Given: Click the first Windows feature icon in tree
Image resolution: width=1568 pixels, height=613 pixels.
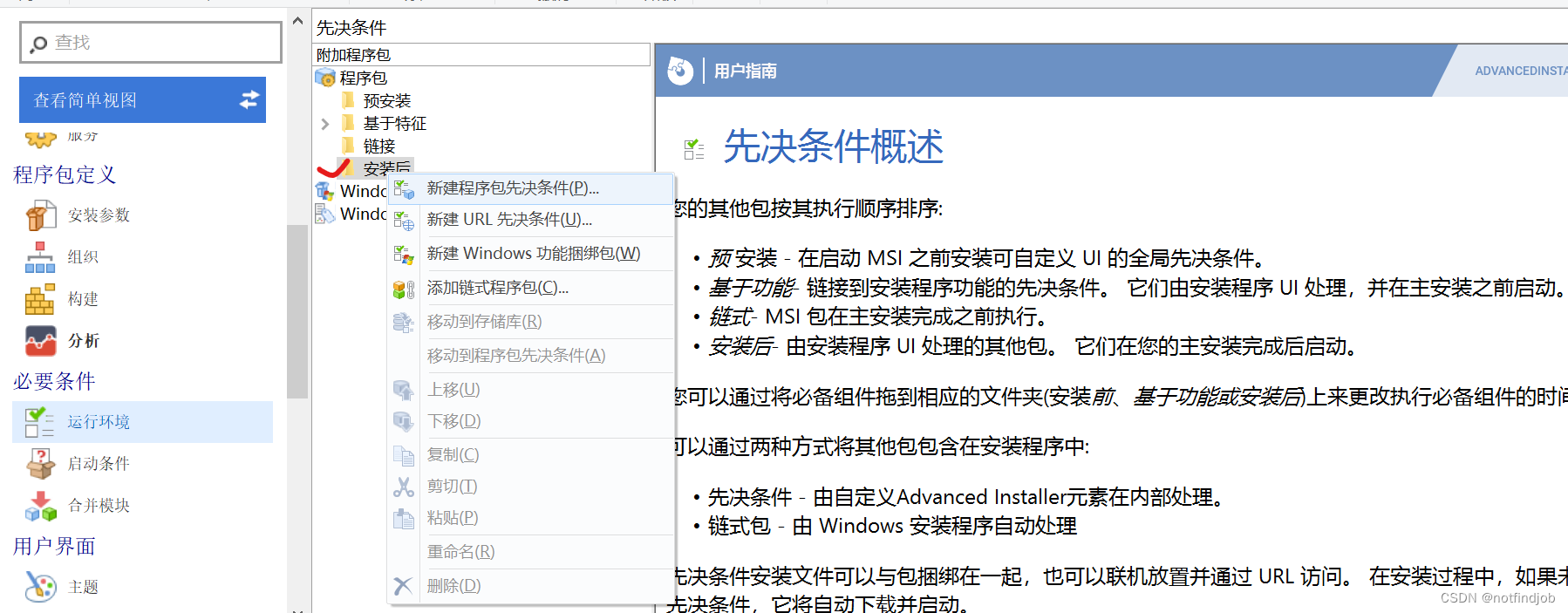Looking at the screenshot, I should tap(325, 191).
